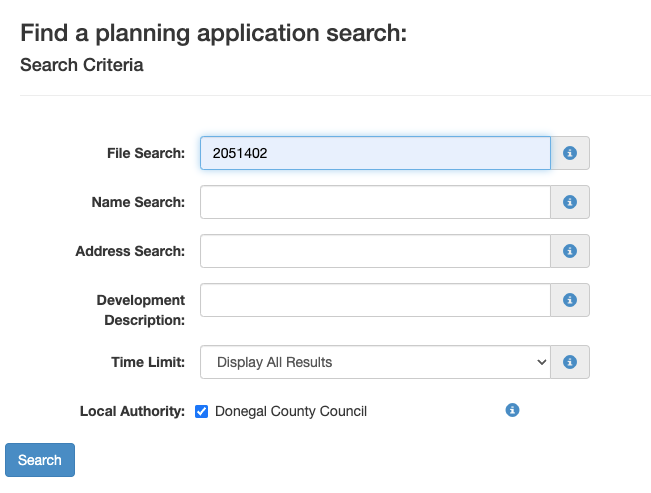Screen dimensions: 651x493
Task: Click the info icon beside Name Search
Action: [570, 202]
